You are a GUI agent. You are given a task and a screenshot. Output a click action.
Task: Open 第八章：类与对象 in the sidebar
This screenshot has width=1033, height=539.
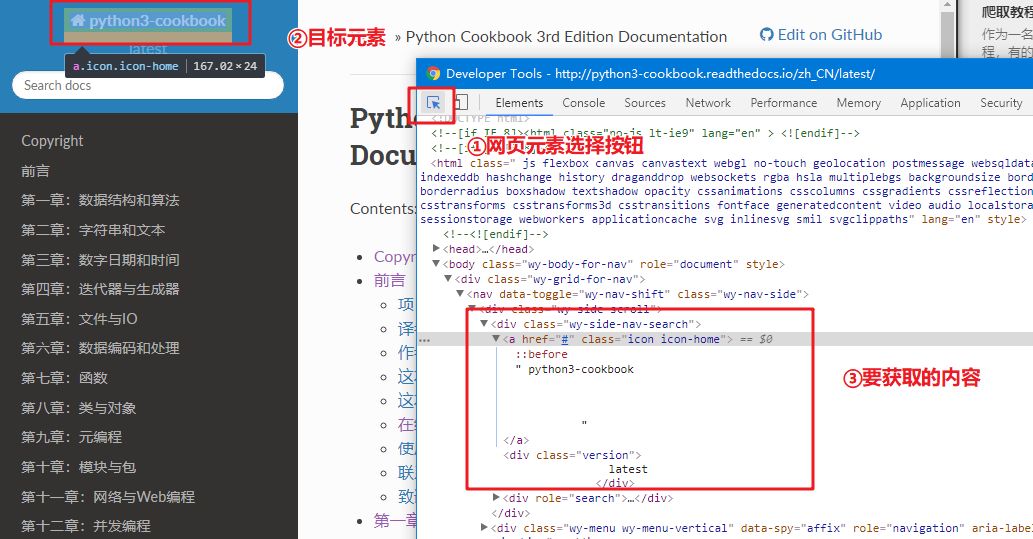tap(78, 408)
